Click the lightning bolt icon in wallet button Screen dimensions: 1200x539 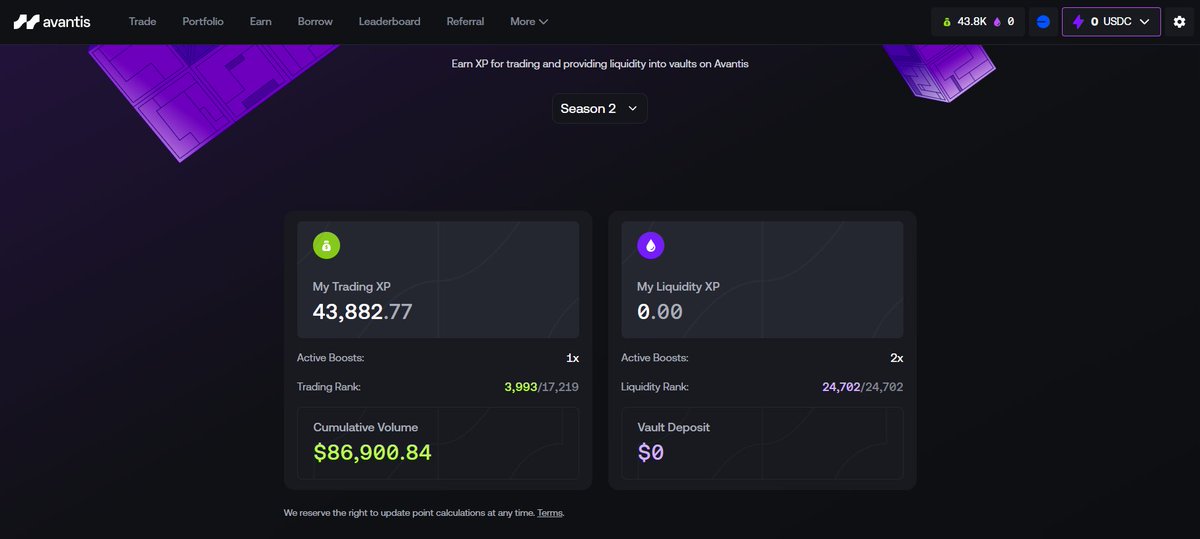(1078, 22)
